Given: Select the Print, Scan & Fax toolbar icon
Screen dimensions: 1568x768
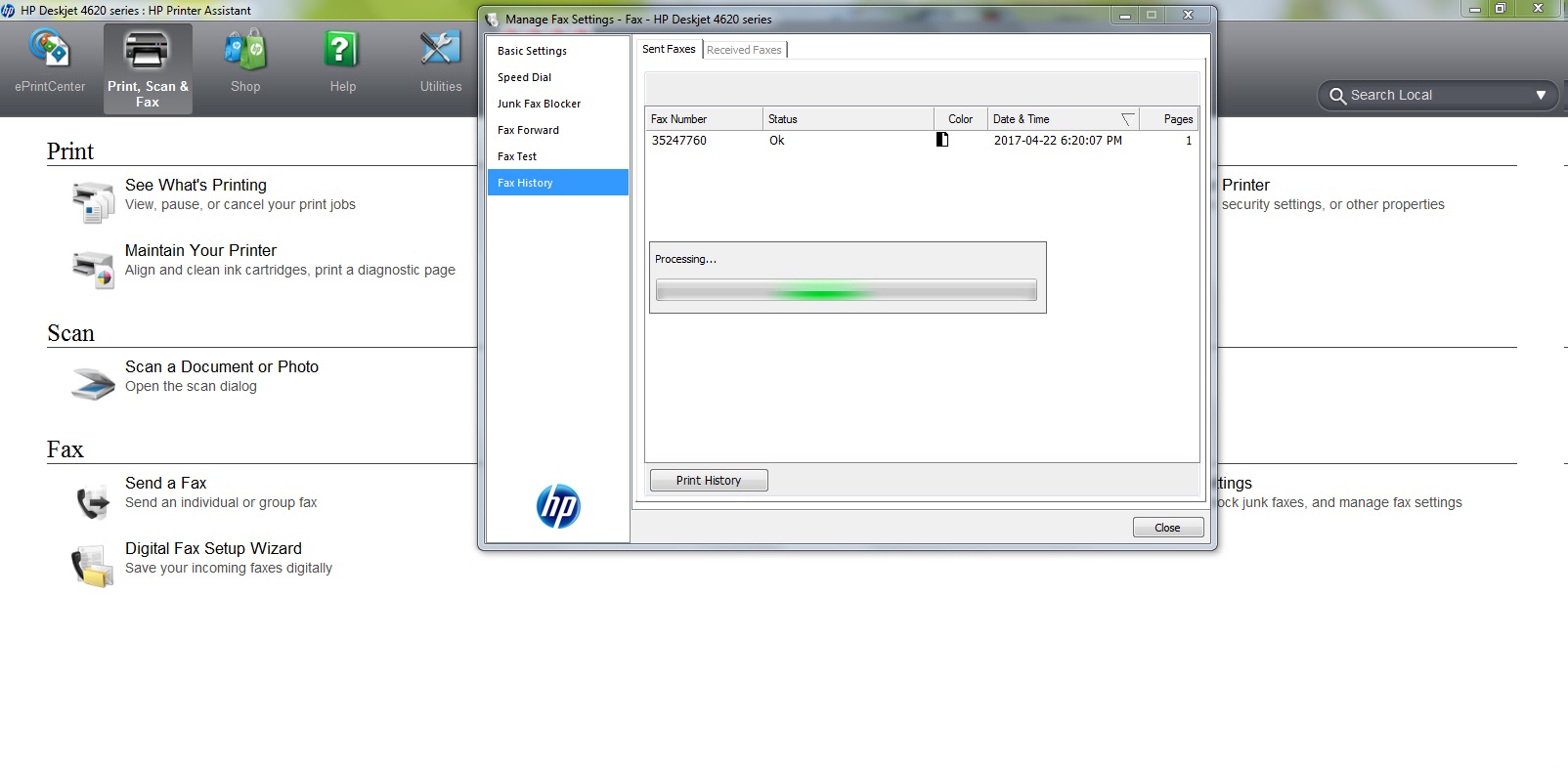Looking at the screenshot, I should tap(148, 67).
